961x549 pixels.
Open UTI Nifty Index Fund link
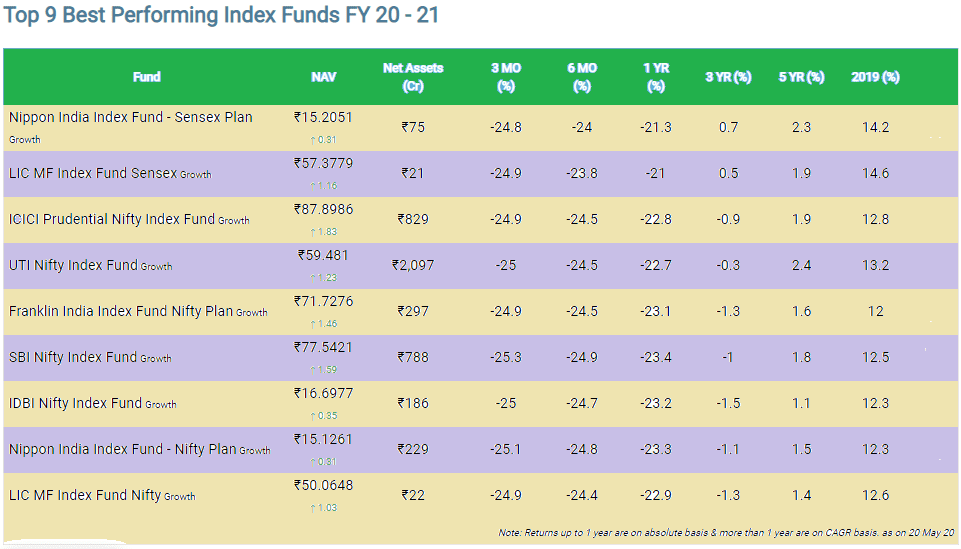(73, 265)
